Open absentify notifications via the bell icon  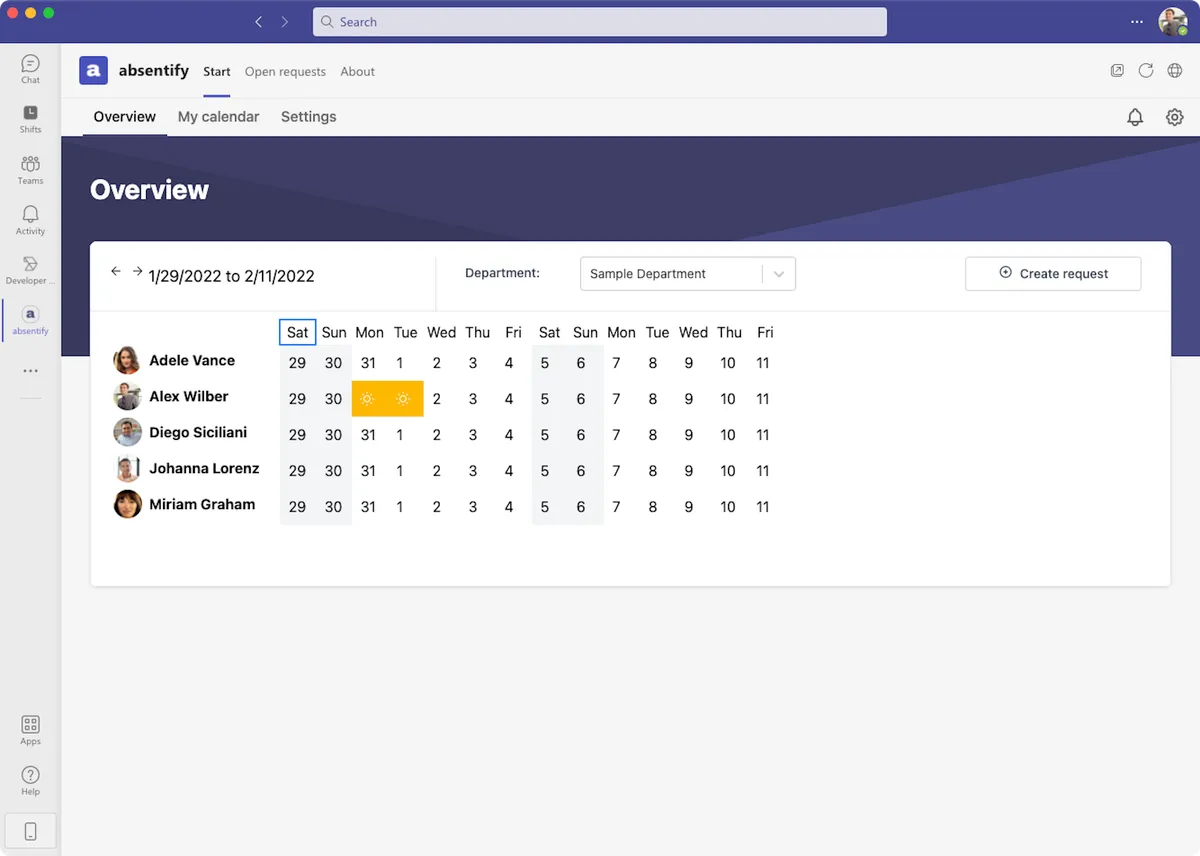point(1135,117)
